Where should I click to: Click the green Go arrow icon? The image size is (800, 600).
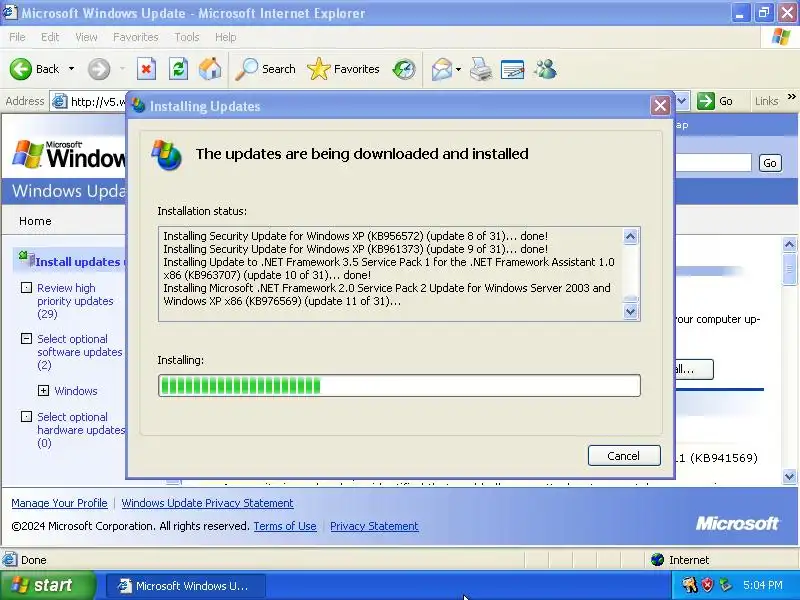point(706,101)
